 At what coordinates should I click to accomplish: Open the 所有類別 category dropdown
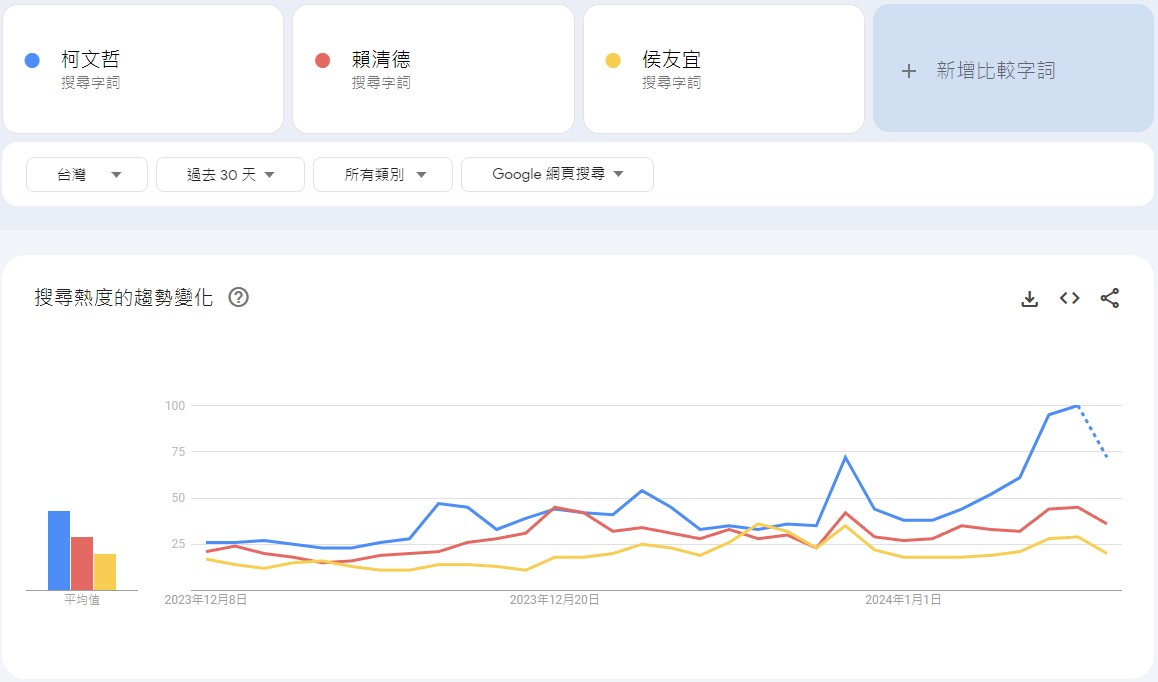coord(383,174)
